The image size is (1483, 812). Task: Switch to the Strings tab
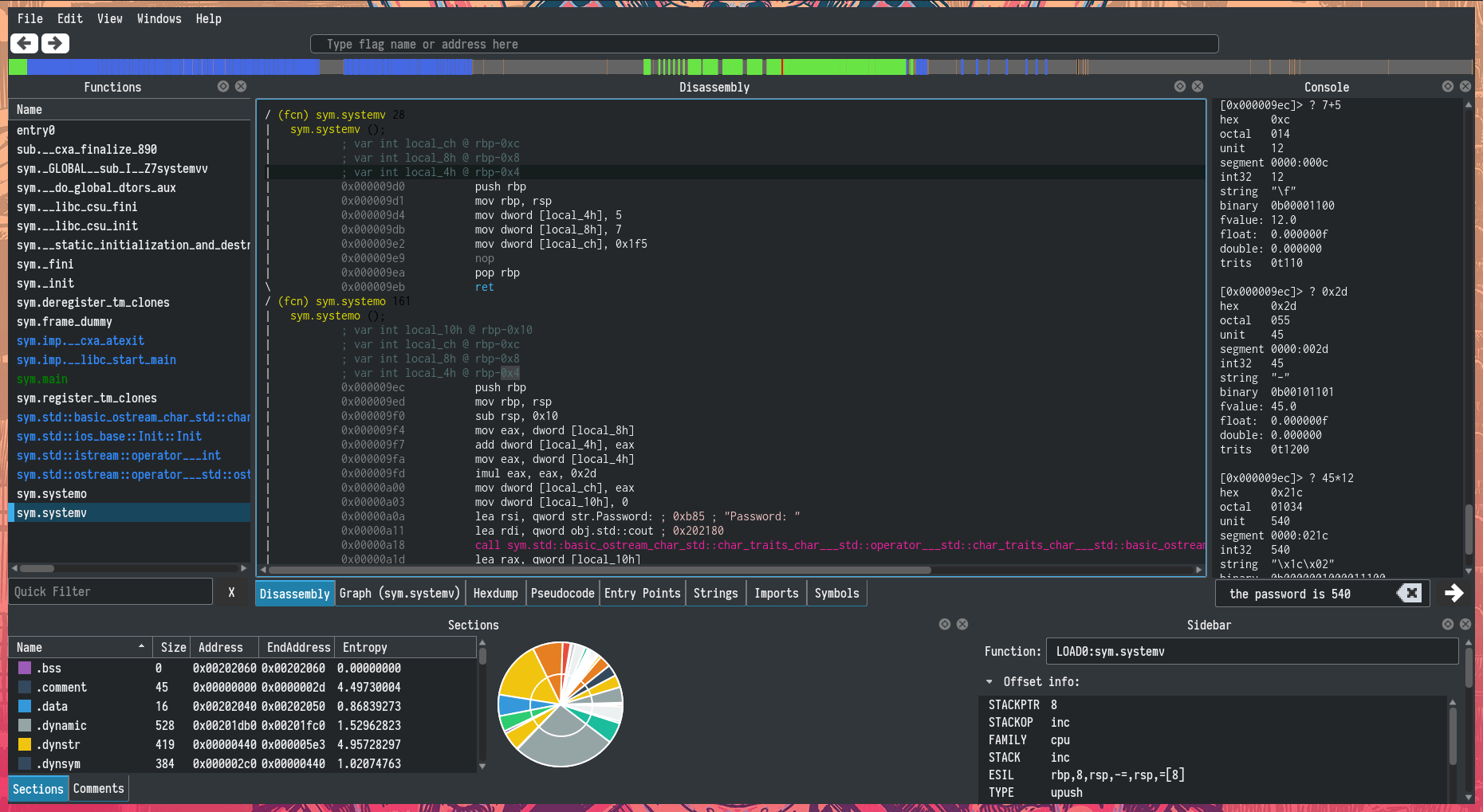716,593
